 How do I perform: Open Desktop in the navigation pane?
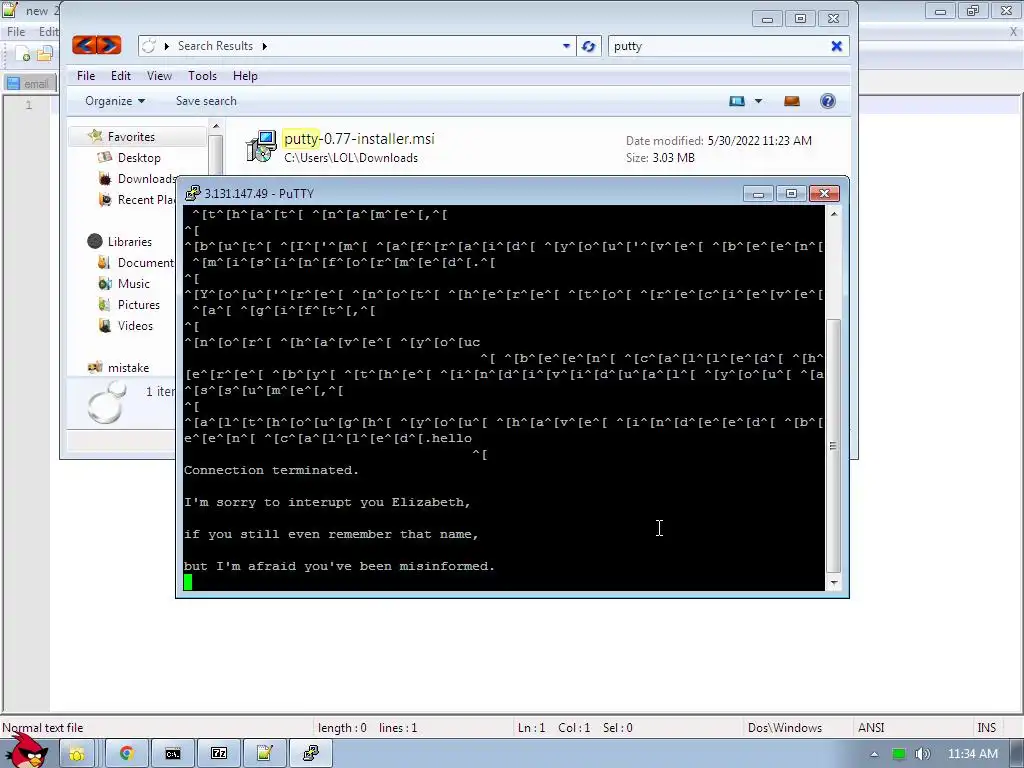click(x=139, y=157)
